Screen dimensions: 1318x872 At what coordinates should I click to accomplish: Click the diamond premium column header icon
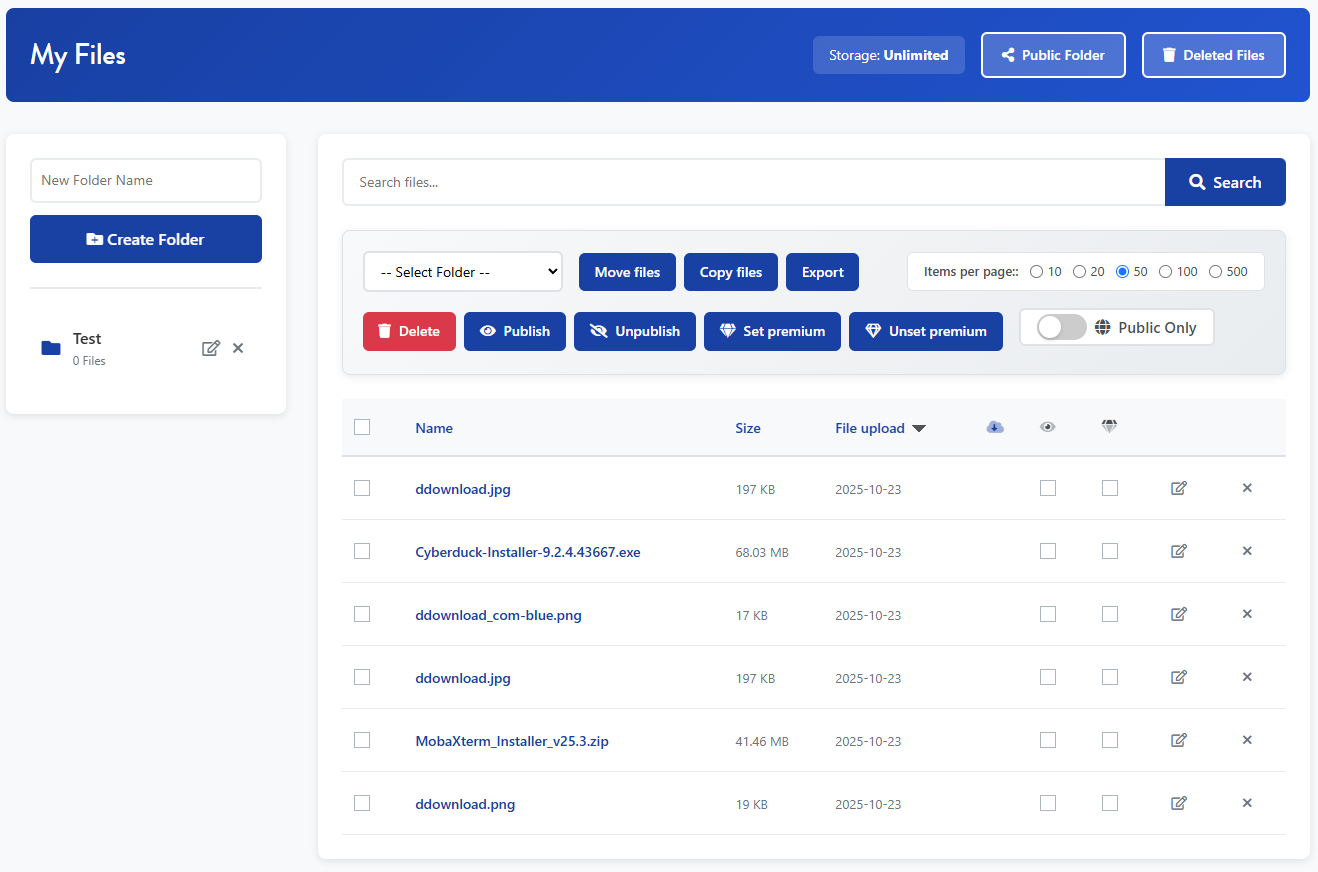(x=1109, y=427)
